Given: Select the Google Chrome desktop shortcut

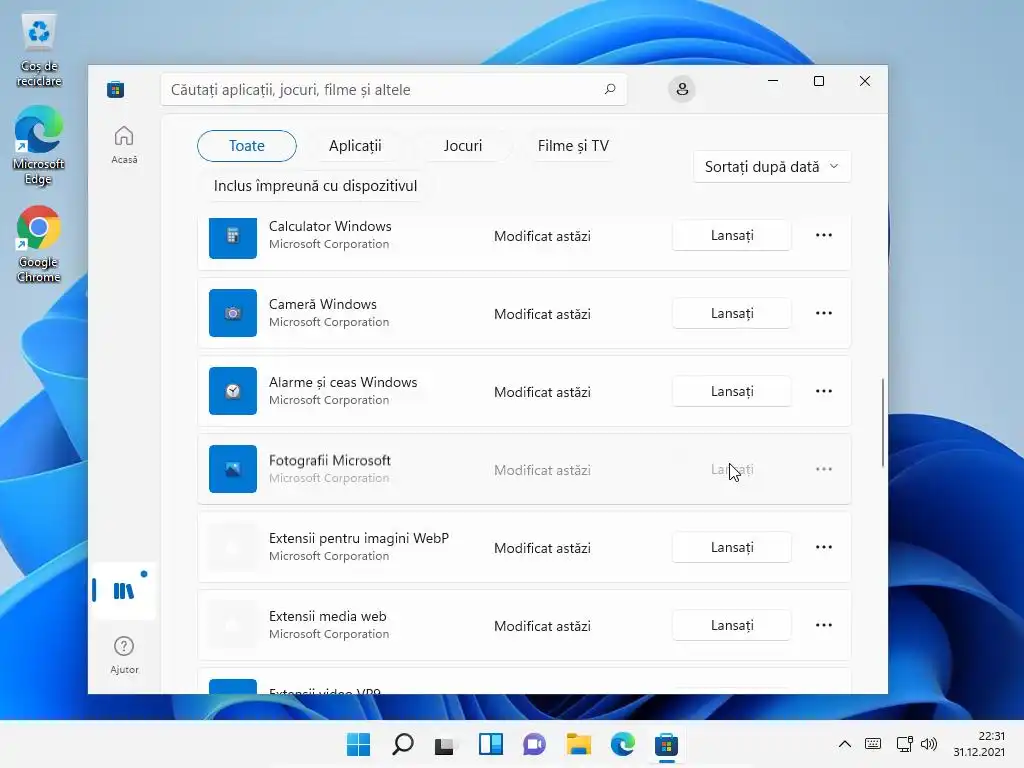Looking at the screenshot, I should tap(39, 244).
